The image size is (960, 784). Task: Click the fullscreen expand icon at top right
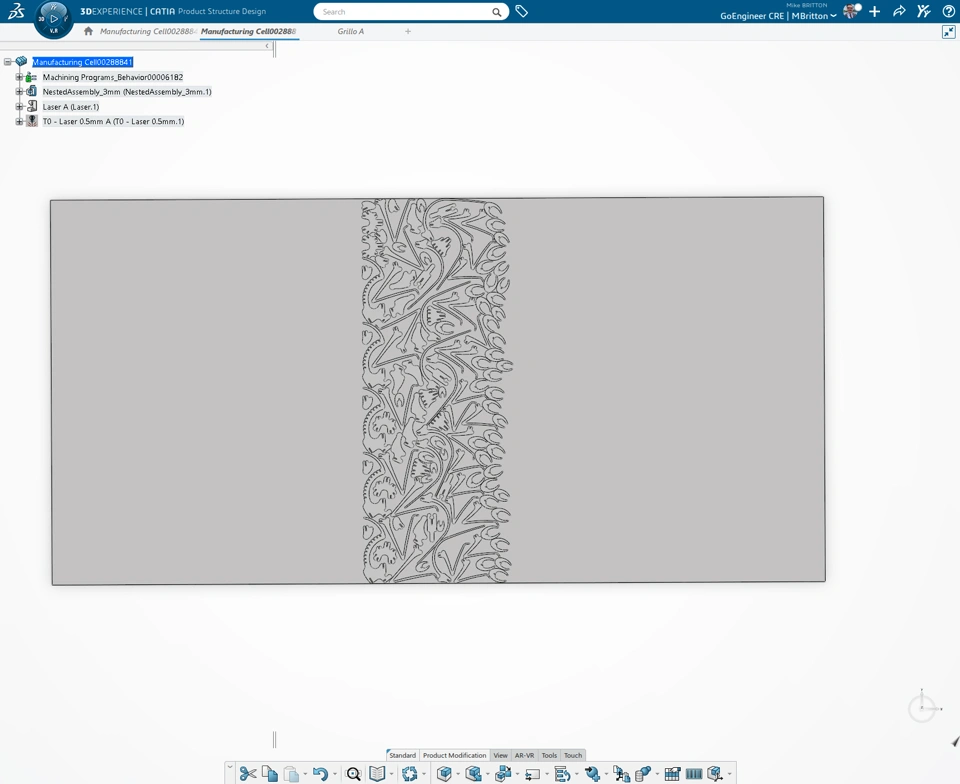click(x=948, y=32)
